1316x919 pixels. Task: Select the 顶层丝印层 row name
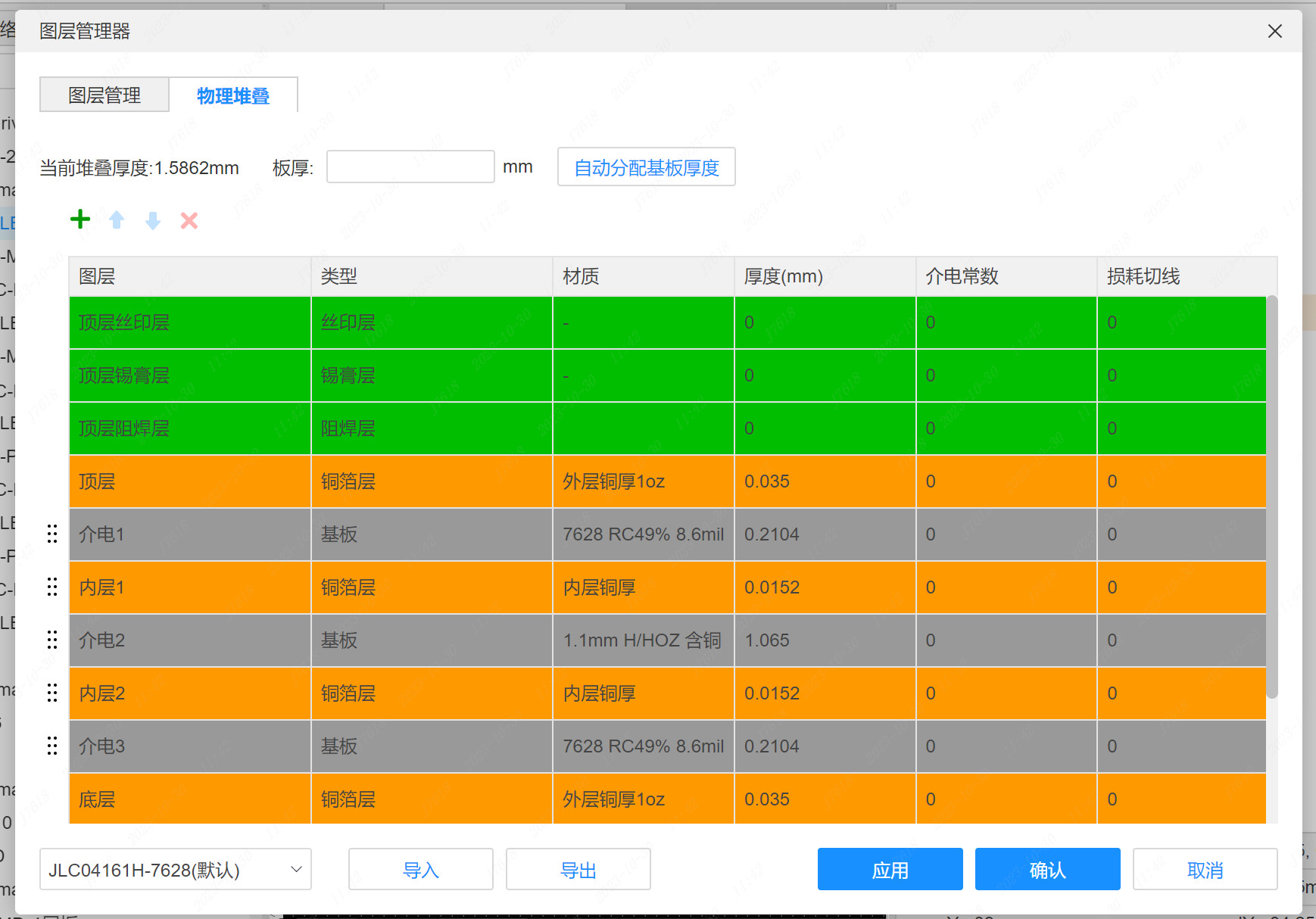[x=190, y=322]
